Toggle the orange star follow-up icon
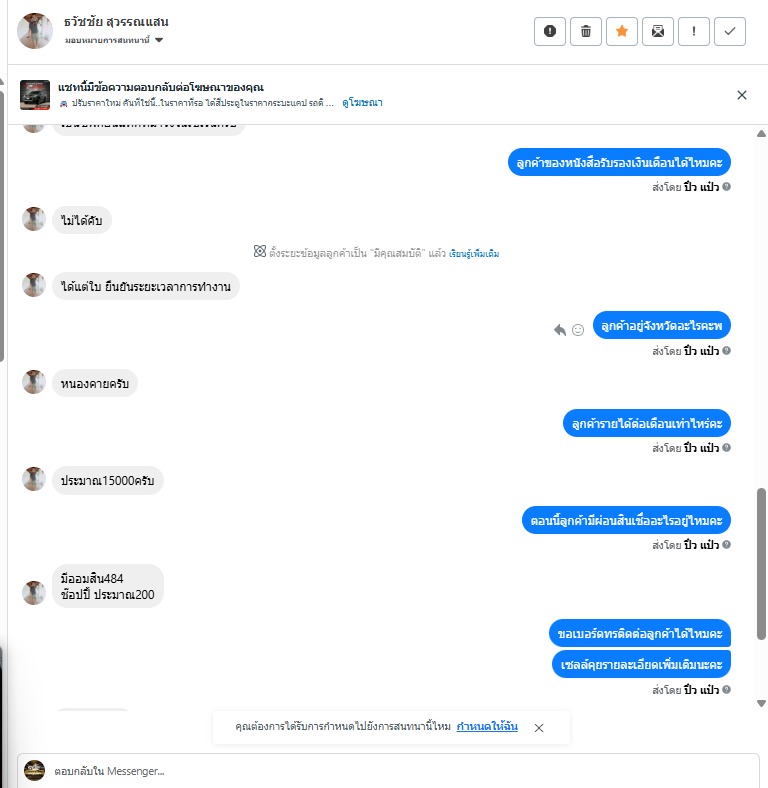The height and width of the screenshot is (788, 768). coord(622,31)
